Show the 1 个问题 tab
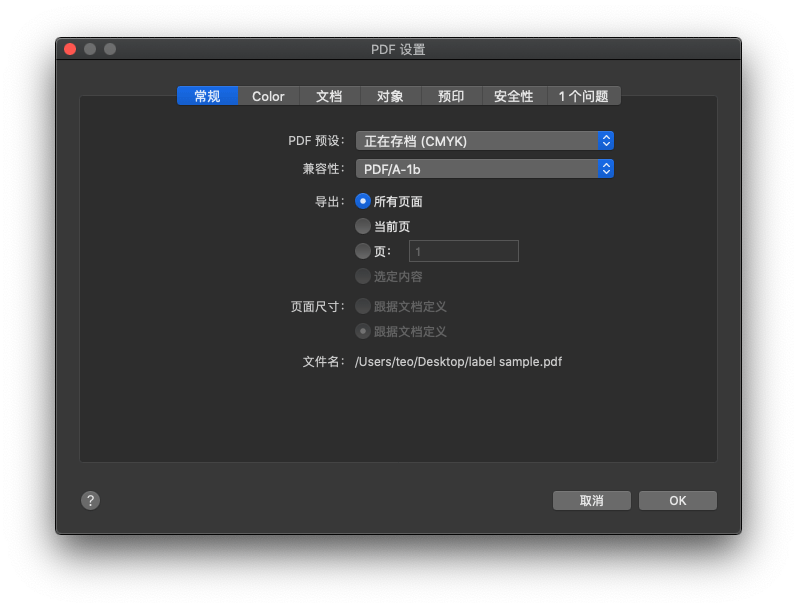Image resolution: width=797 pixels, height=608 pixels. [584, 96]
